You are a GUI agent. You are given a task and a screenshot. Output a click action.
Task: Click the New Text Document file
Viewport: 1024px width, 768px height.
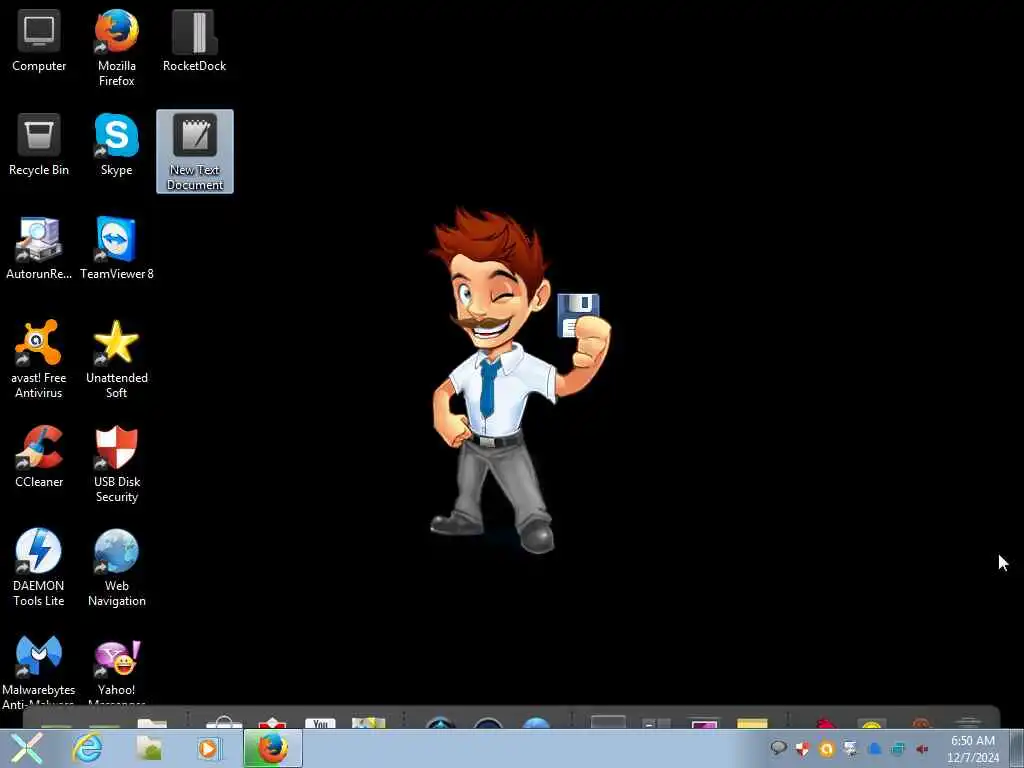[x=195, y=152]
